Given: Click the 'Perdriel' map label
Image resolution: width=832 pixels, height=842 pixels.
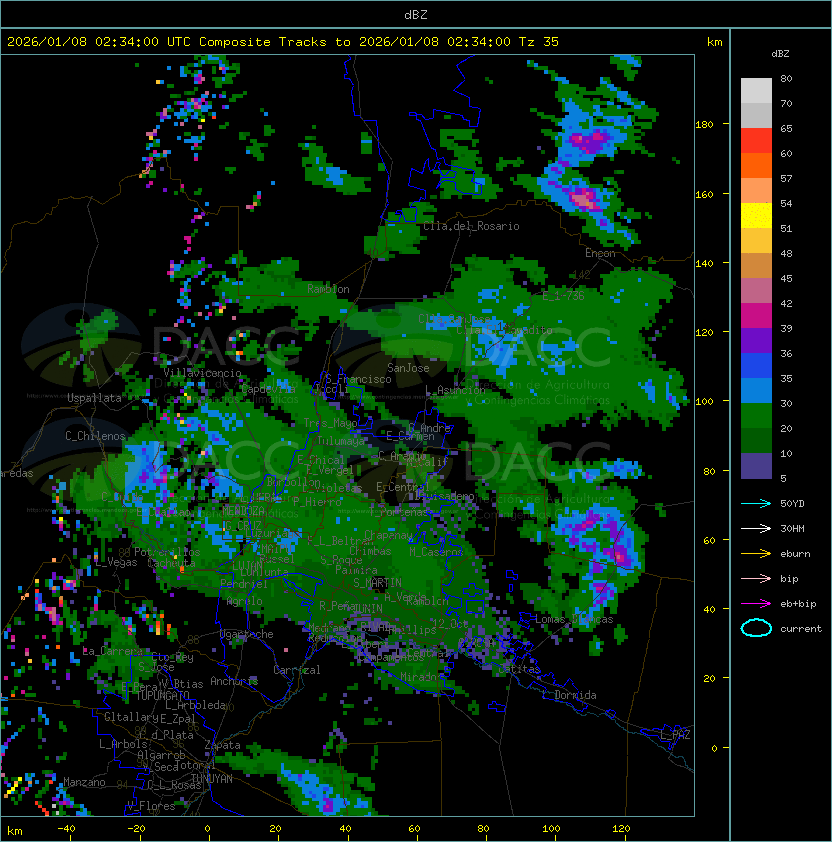Looking at the screenshot, I should [244, 583].
